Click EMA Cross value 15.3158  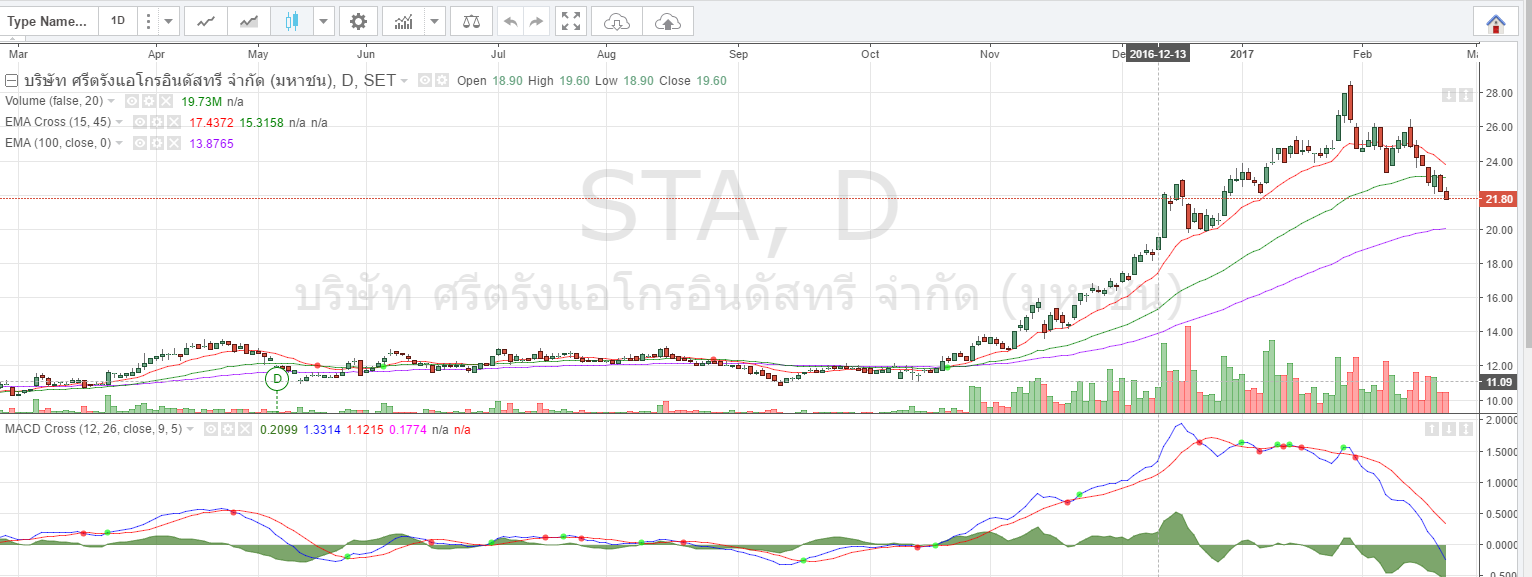[262, 122]
